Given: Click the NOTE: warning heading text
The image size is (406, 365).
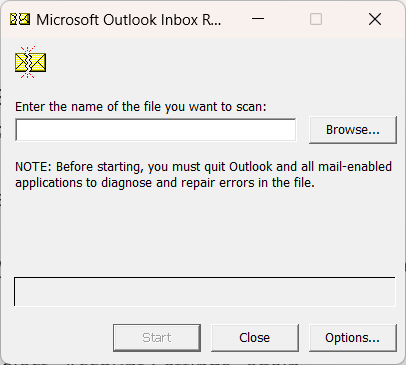Looking at the screenshot, I should tap(33, 166).
